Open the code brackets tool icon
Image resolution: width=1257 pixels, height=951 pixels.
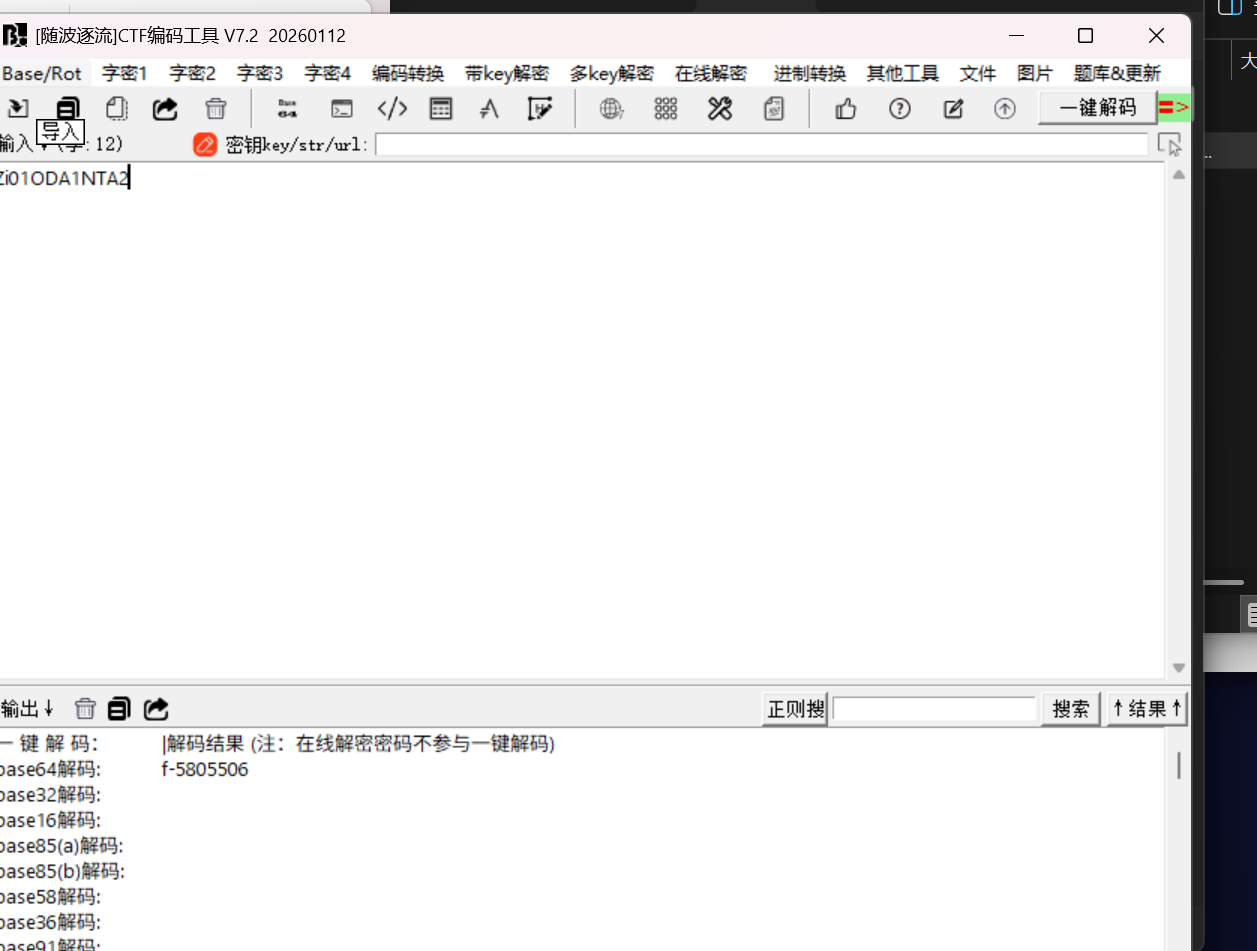392,108
